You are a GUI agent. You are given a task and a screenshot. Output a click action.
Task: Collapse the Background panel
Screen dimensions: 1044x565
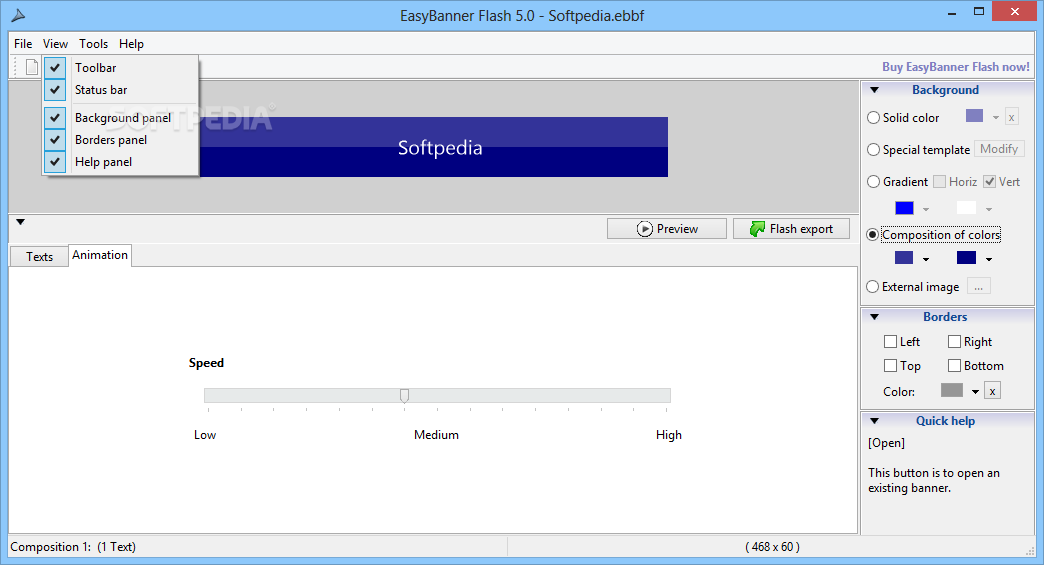point(875,90)
